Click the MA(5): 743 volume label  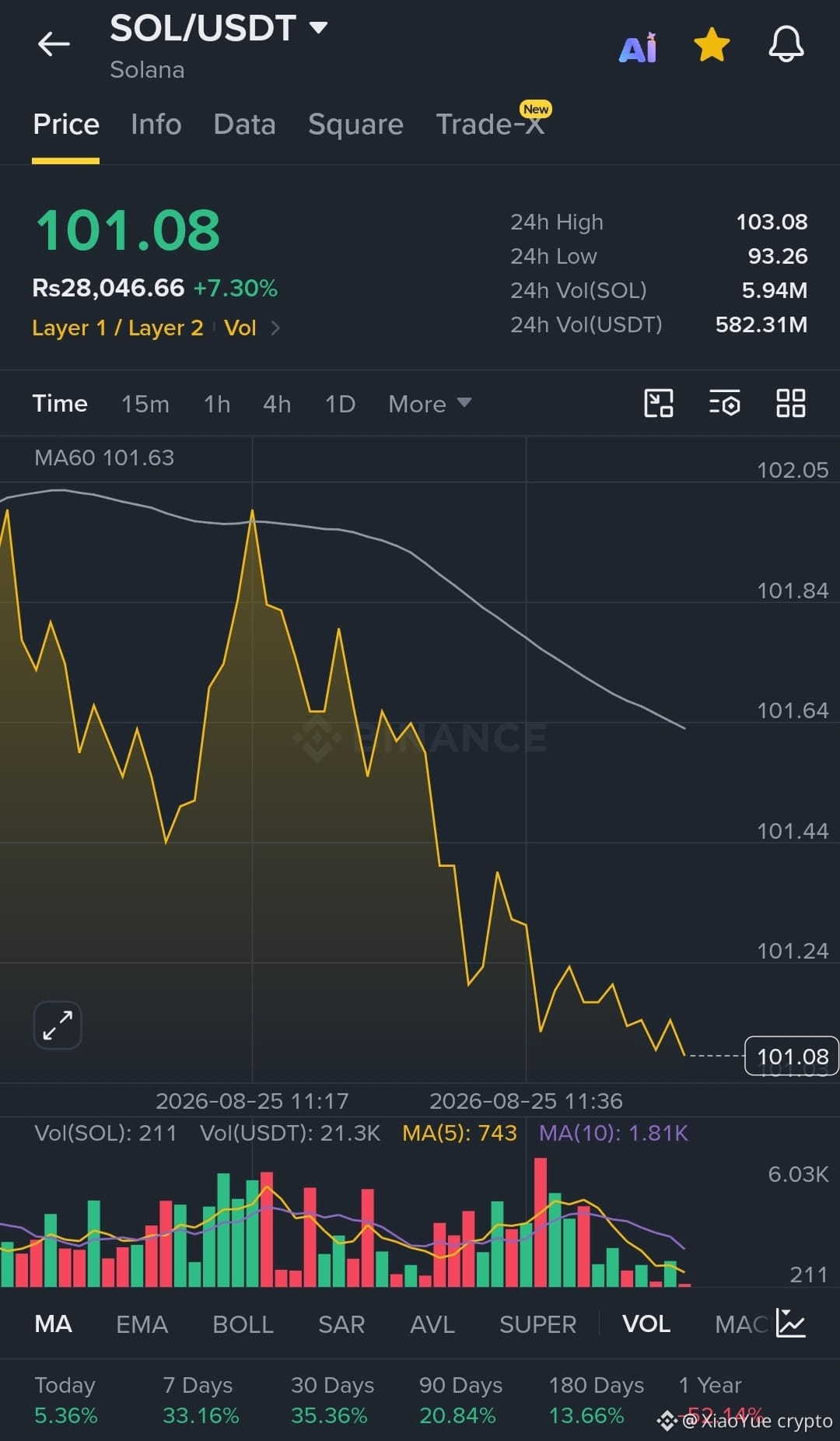[x=459, y=1133]
